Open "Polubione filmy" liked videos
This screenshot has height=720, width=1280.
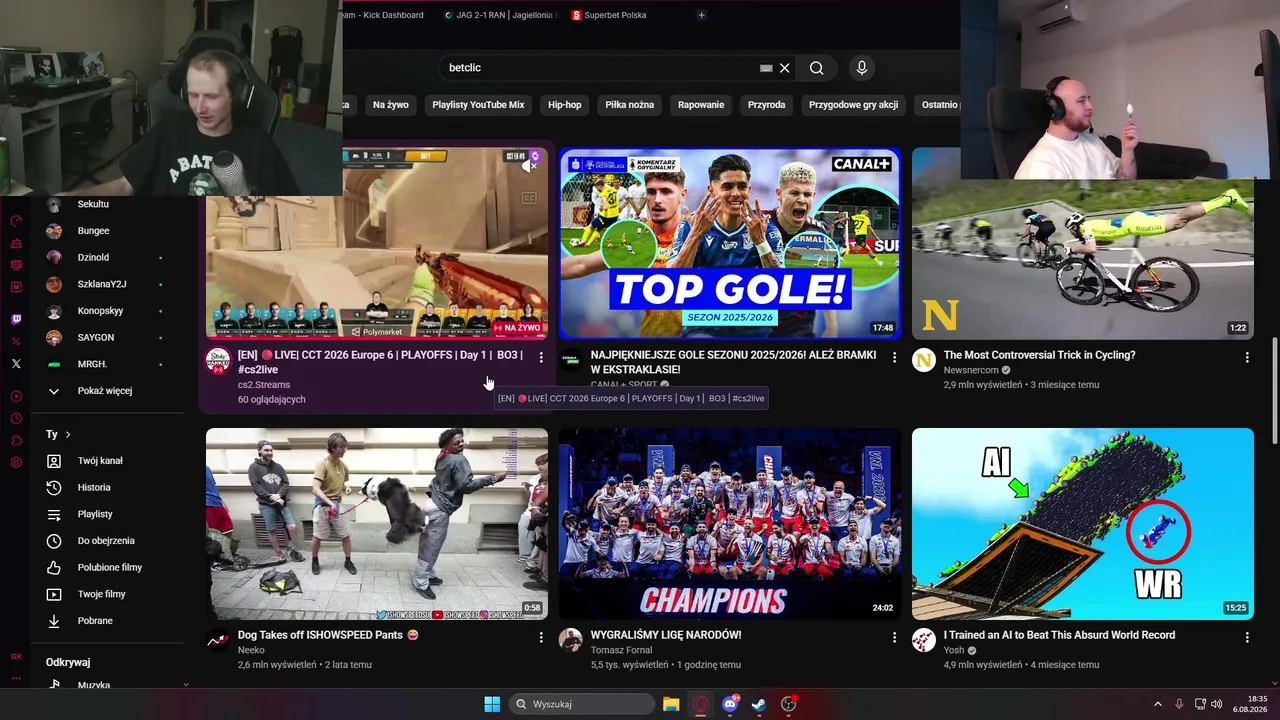105,567
